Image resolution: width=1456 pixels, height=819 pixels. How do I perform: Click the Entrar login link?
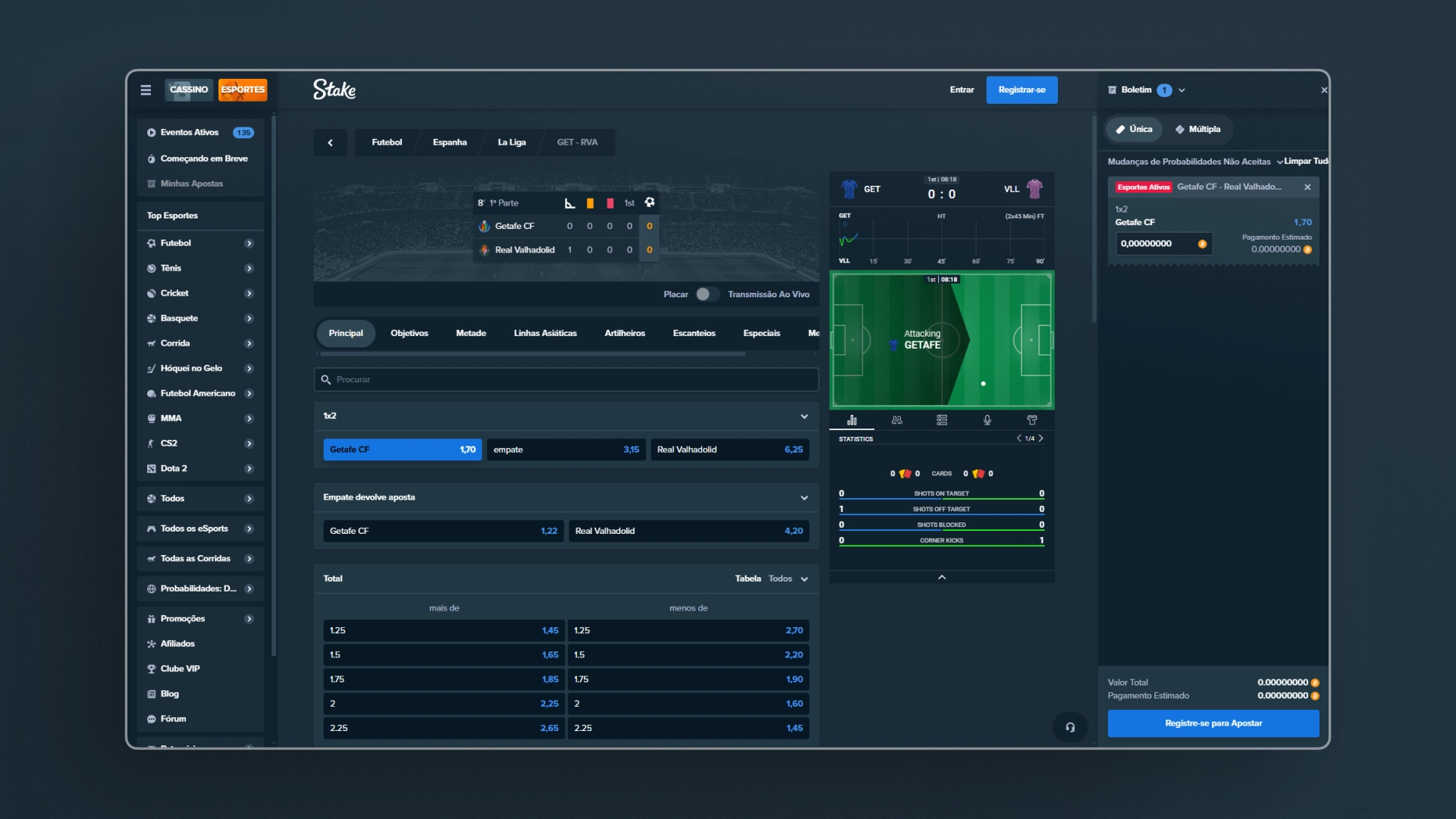point(962,90)
